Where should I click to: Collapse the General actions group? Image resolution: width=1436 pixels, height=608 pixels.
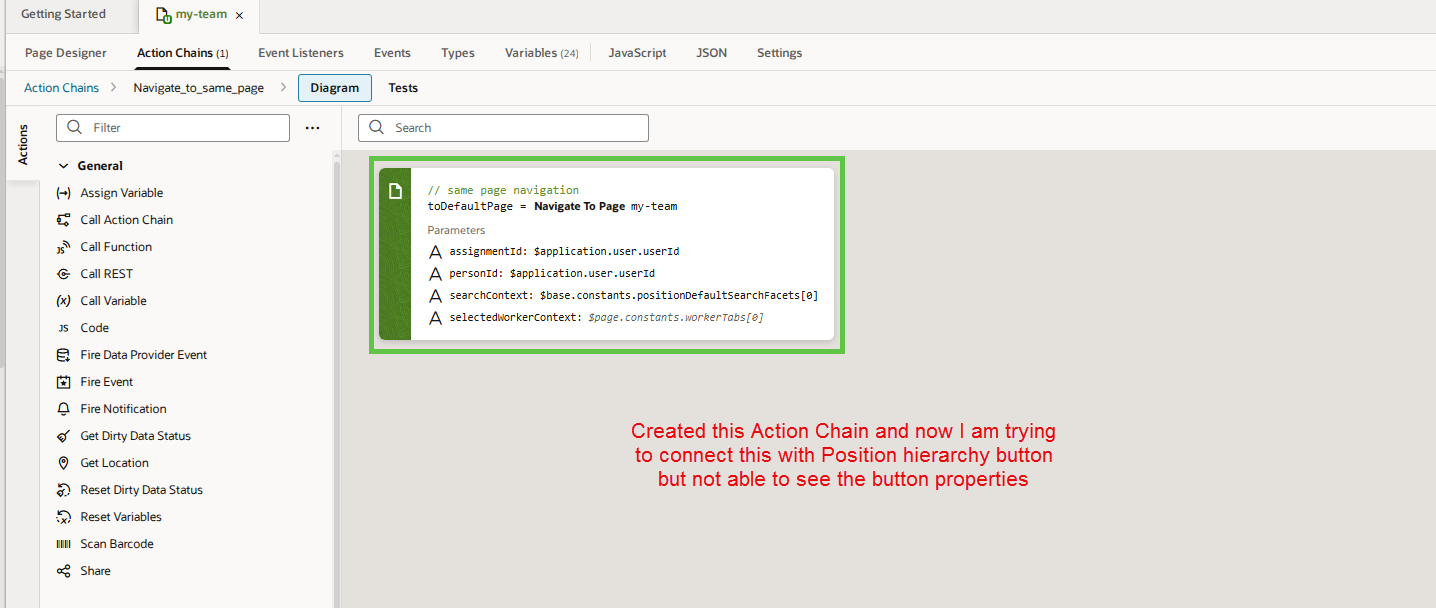[64, 166]
